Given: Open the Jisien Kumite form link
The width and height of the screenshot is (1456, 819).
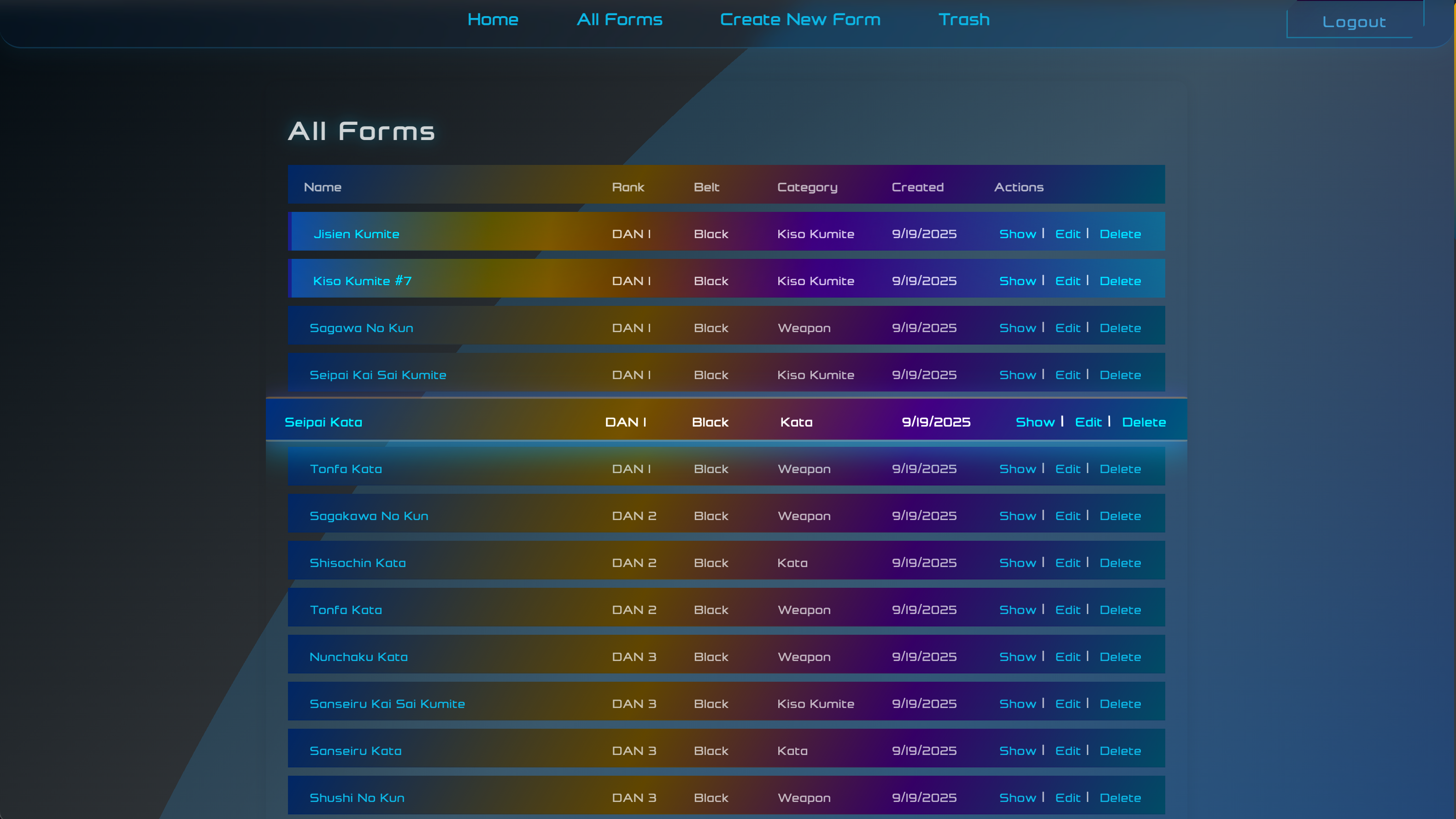Looking at the screenshot, I should [x=356, y=234].
